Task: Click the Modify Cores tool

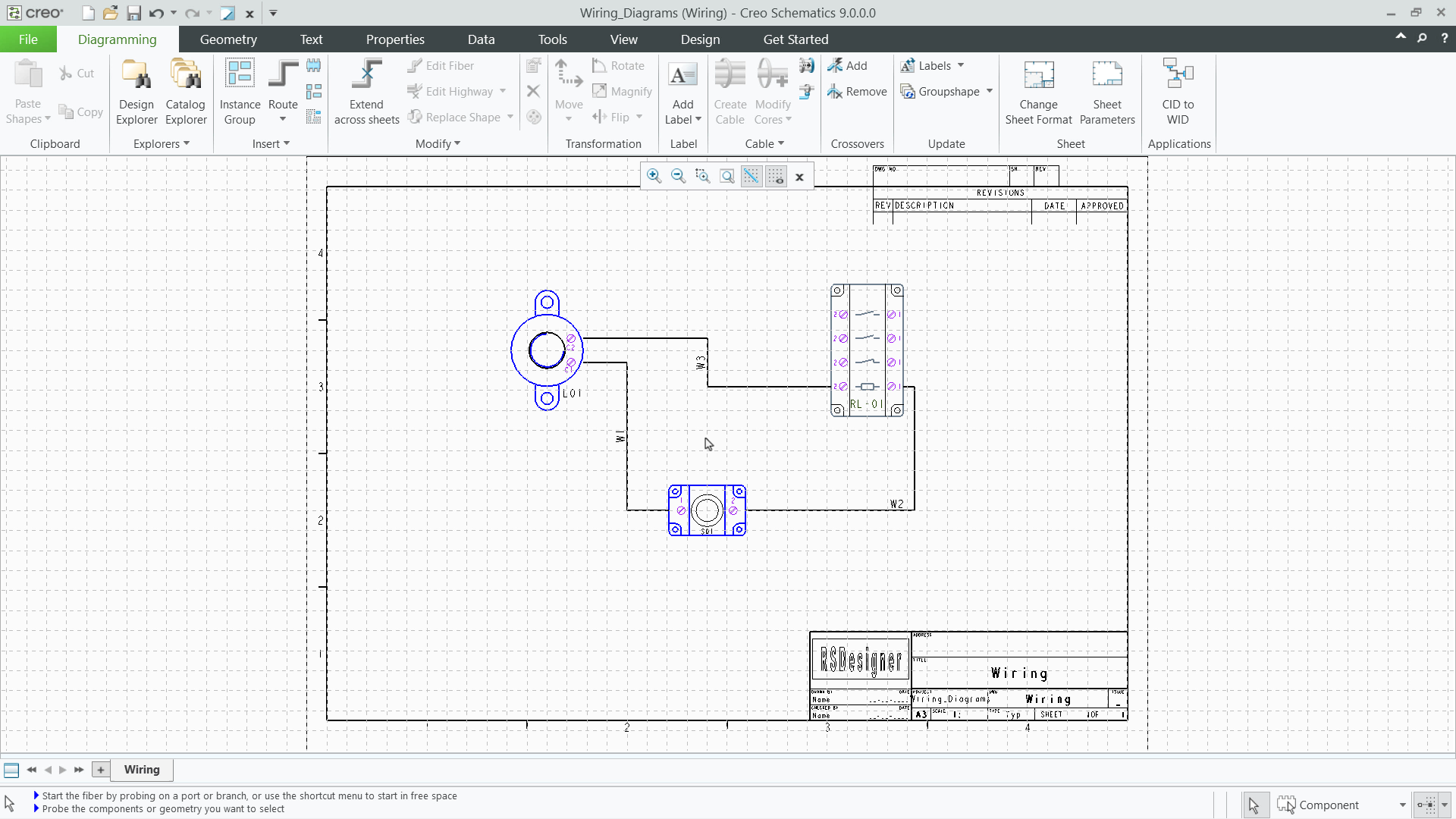Action: click(x=773, y=92)
